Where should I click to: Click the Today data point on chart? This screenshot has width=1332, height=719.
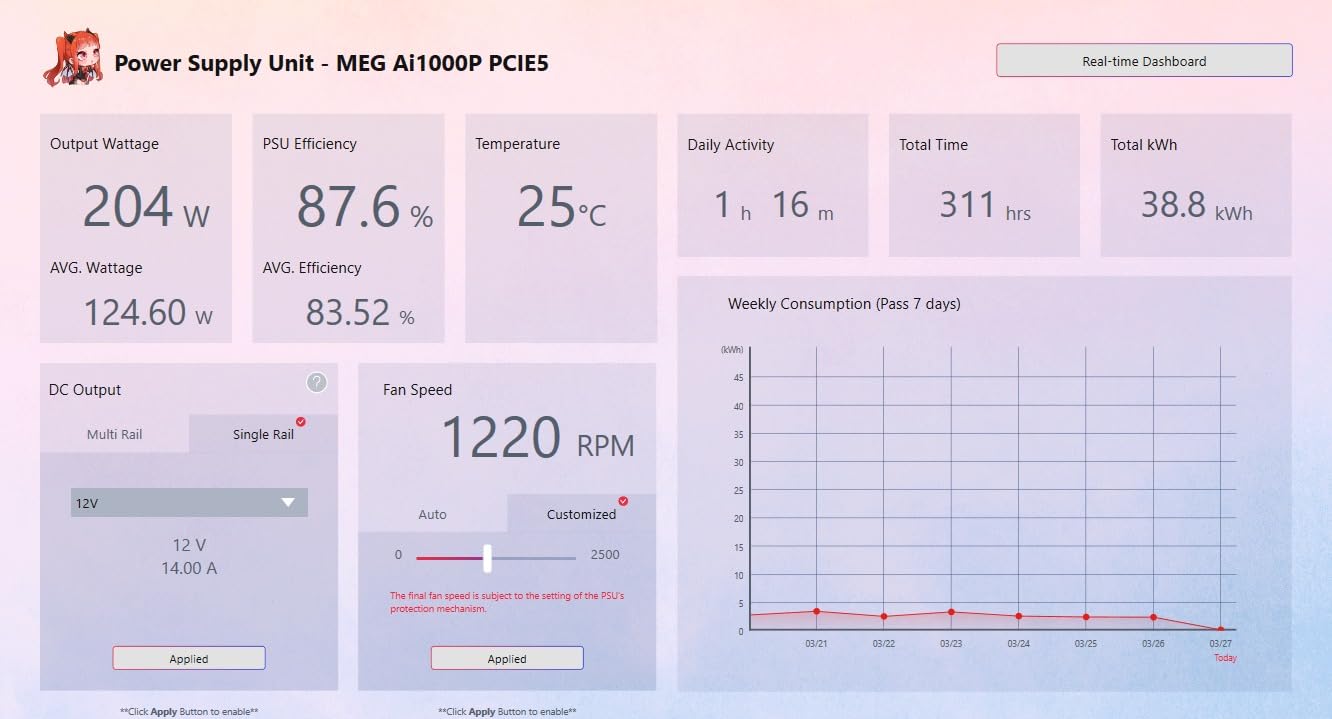1220,630
